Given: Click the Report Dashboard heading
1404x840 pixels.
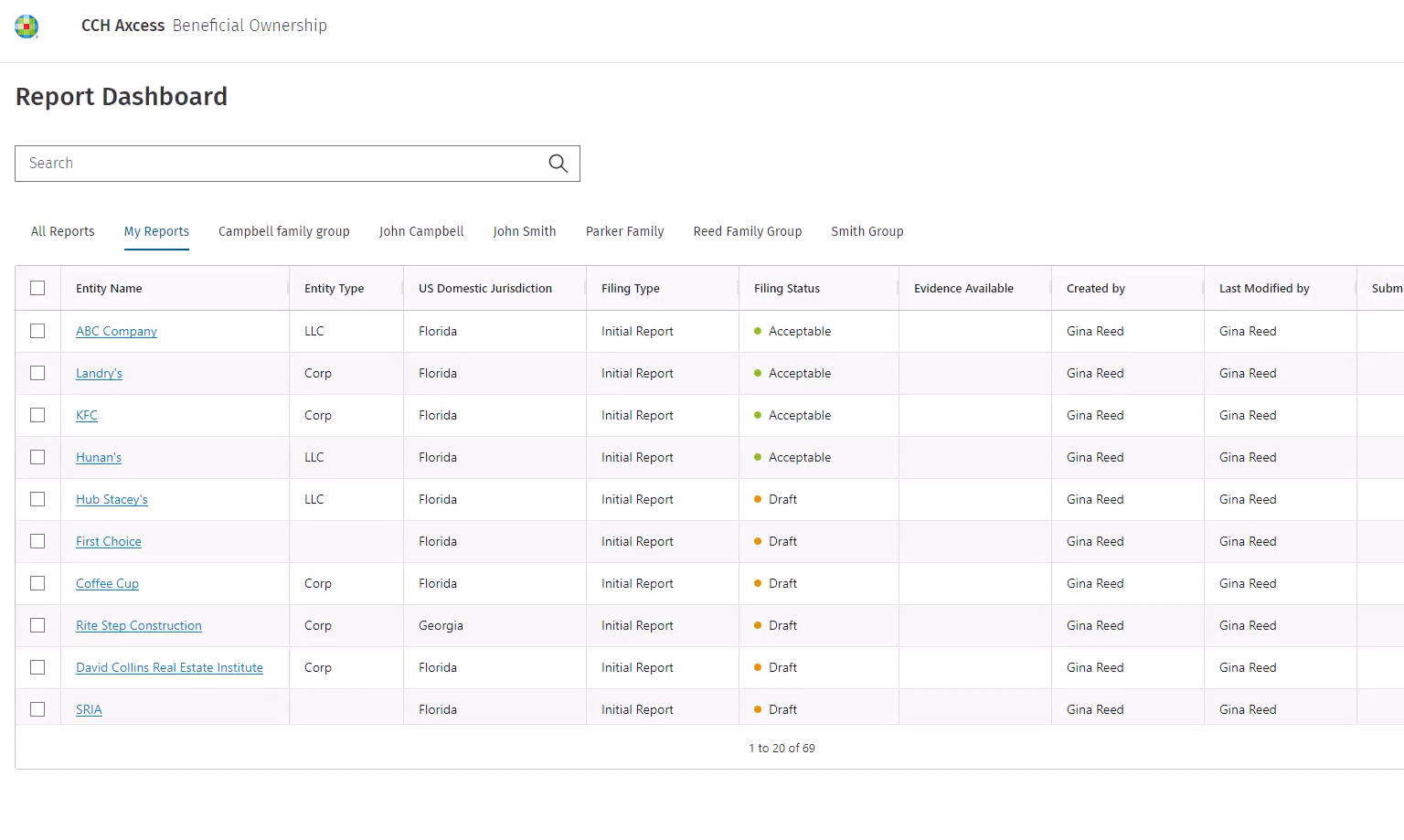Looking at the screenshot, I should tap(122, 96).
